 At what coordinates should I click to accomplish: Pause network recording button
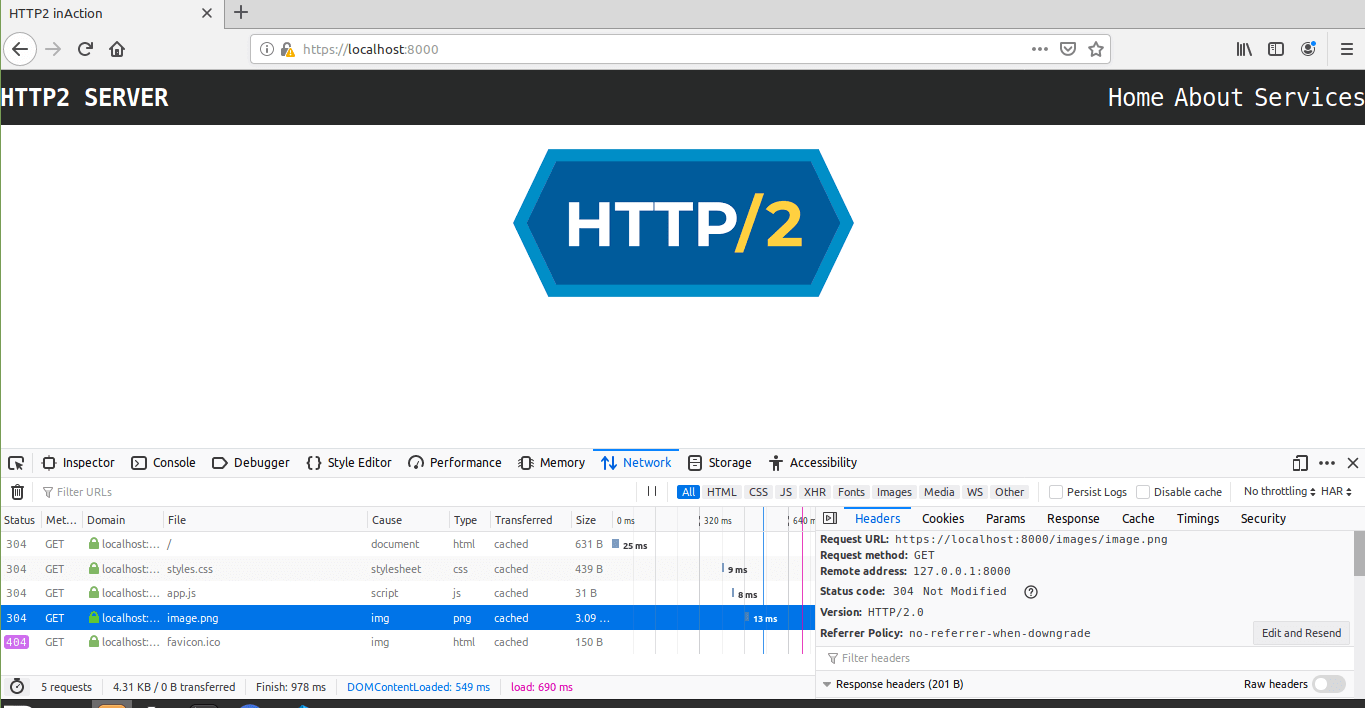point(652,491)
